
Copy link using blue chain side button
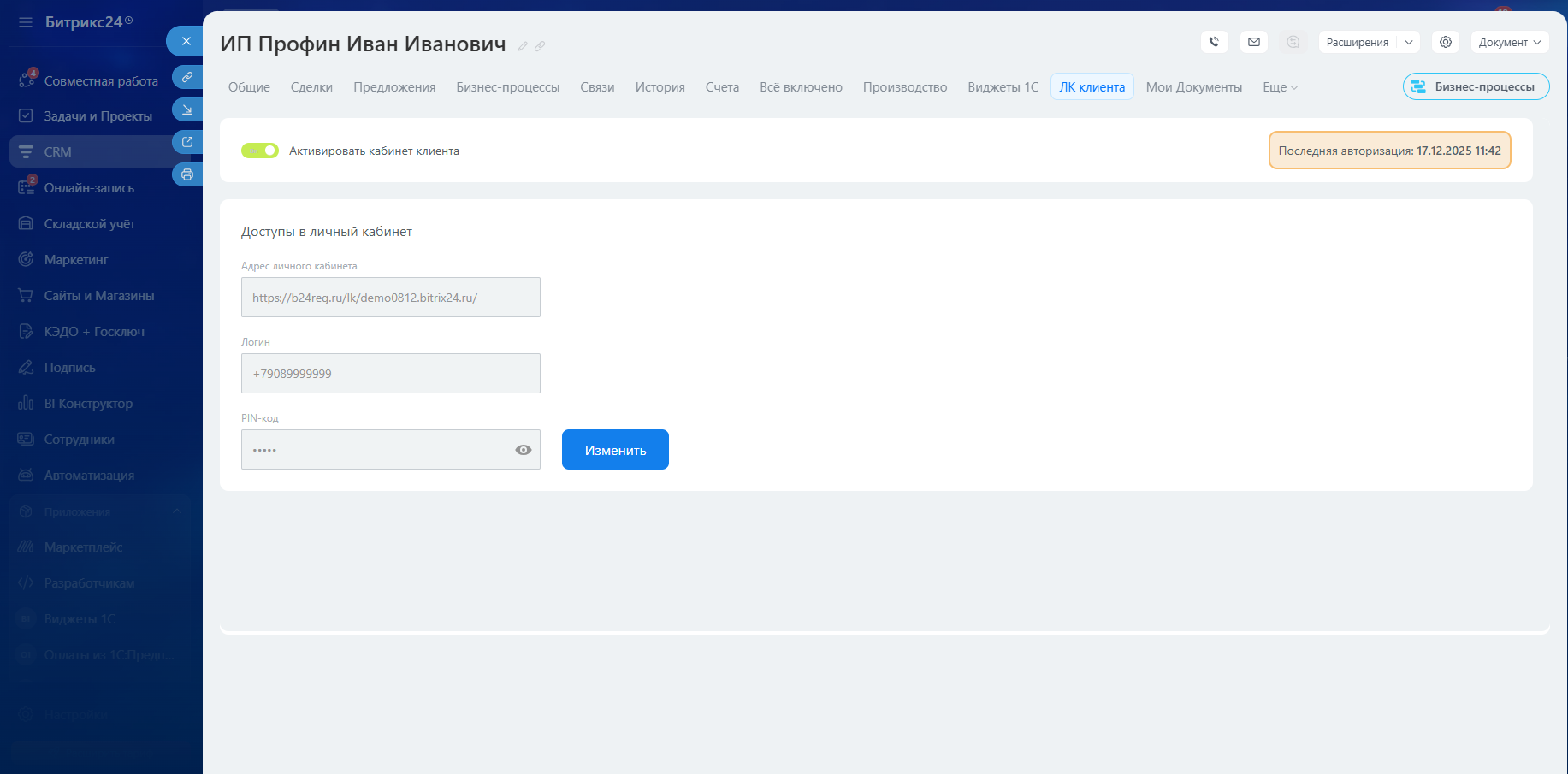(x=187, y=77)
